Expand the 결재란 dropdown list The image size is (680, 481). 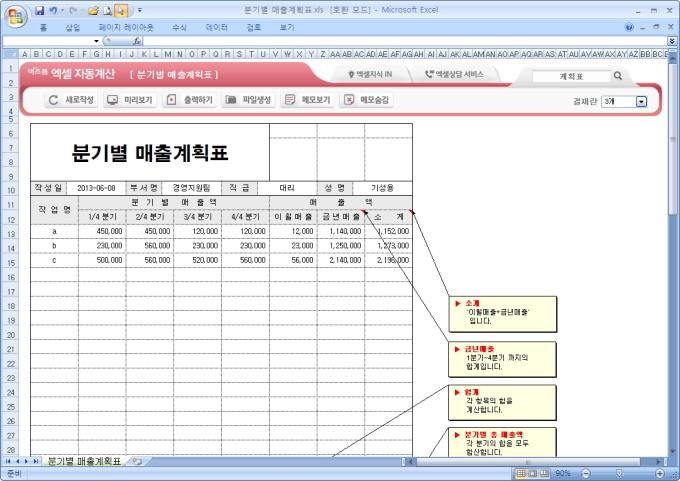pos(641,102)
